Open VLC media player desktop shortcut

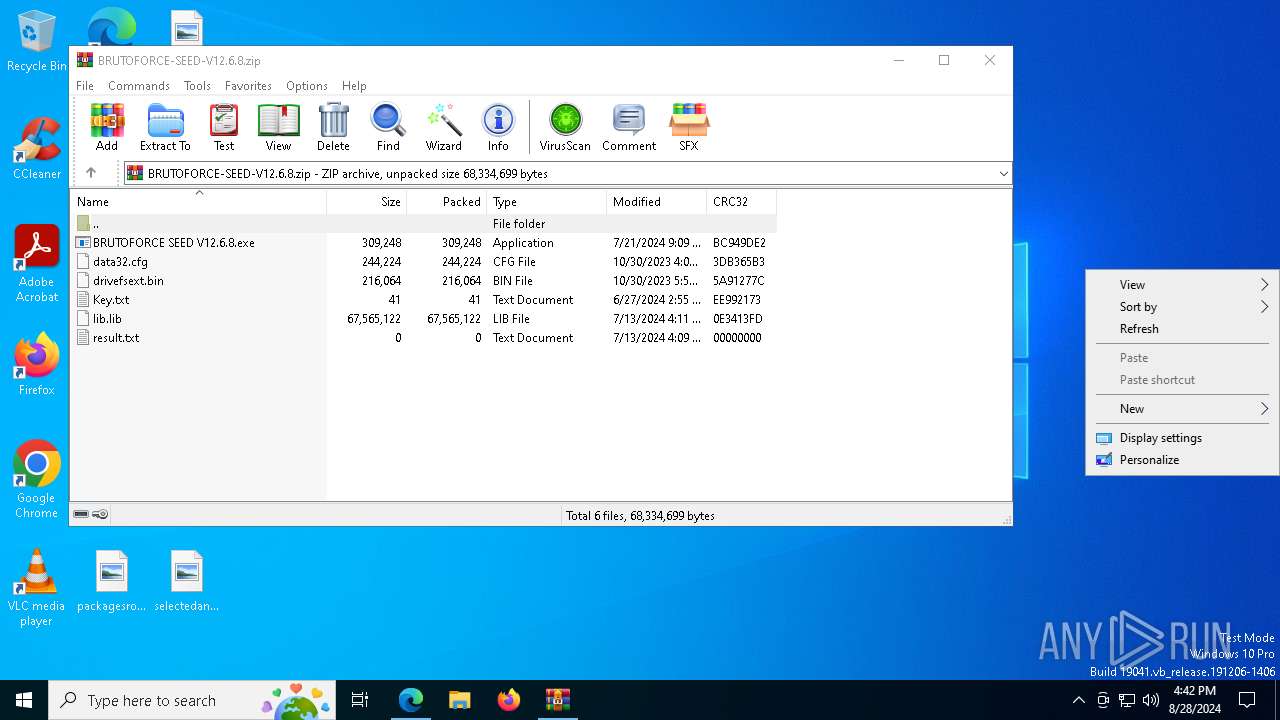[x=37, y=588]
